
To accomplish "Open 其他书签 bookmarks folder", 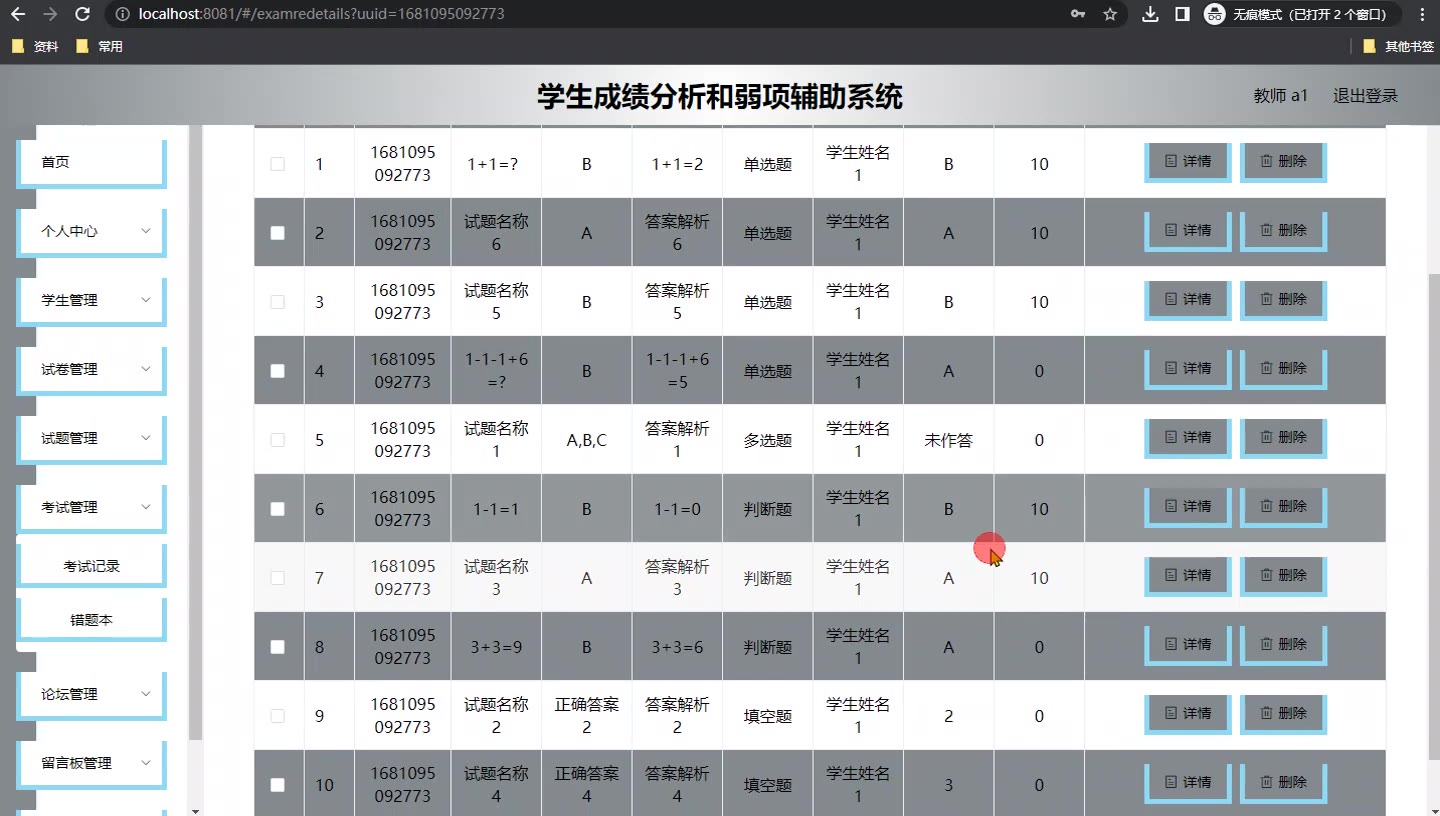I will tap(1398, 46).
